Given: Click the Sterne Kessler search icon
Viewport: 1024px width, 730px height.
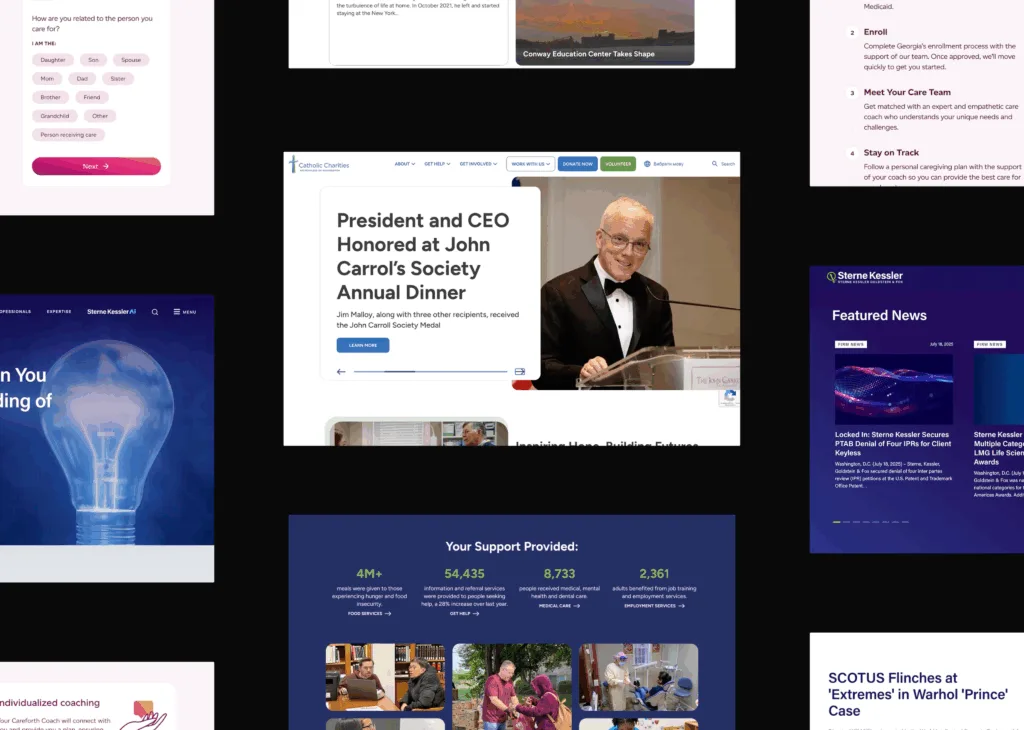Looking at the screenshot, I should click(x=155, y=312).
